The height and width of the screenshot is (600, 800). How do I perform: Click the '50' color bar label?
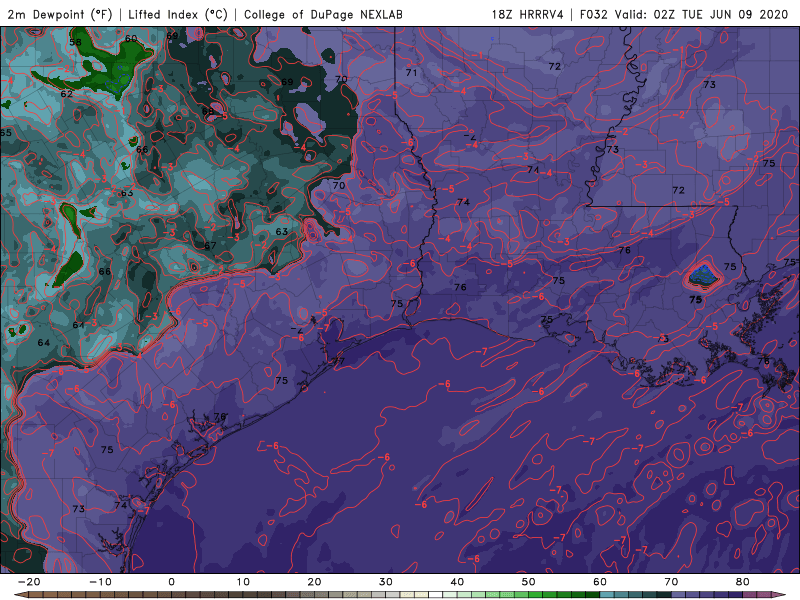(x=529, y=582)
